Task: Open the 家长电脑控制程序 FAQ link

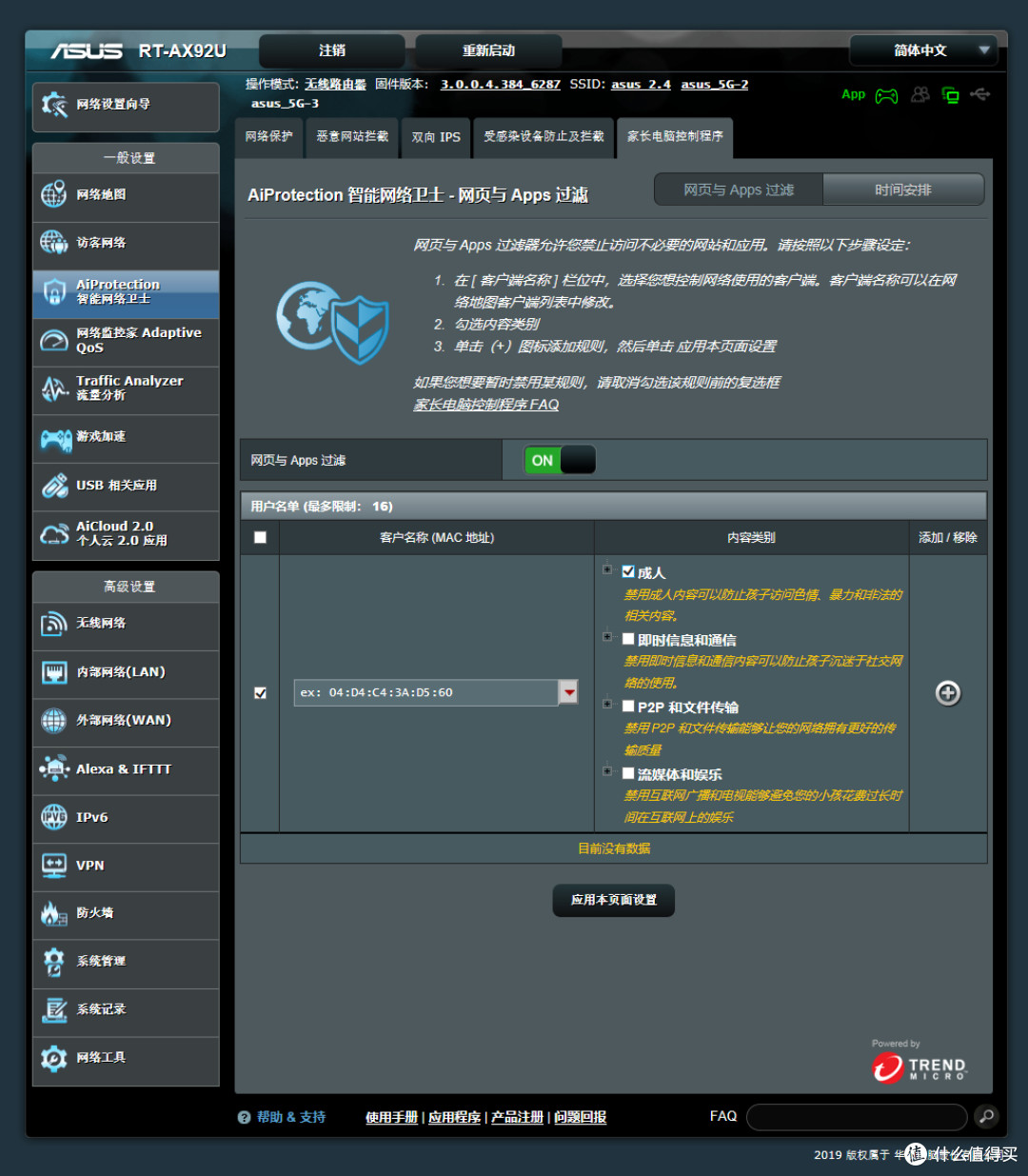Action: [485, 405]
